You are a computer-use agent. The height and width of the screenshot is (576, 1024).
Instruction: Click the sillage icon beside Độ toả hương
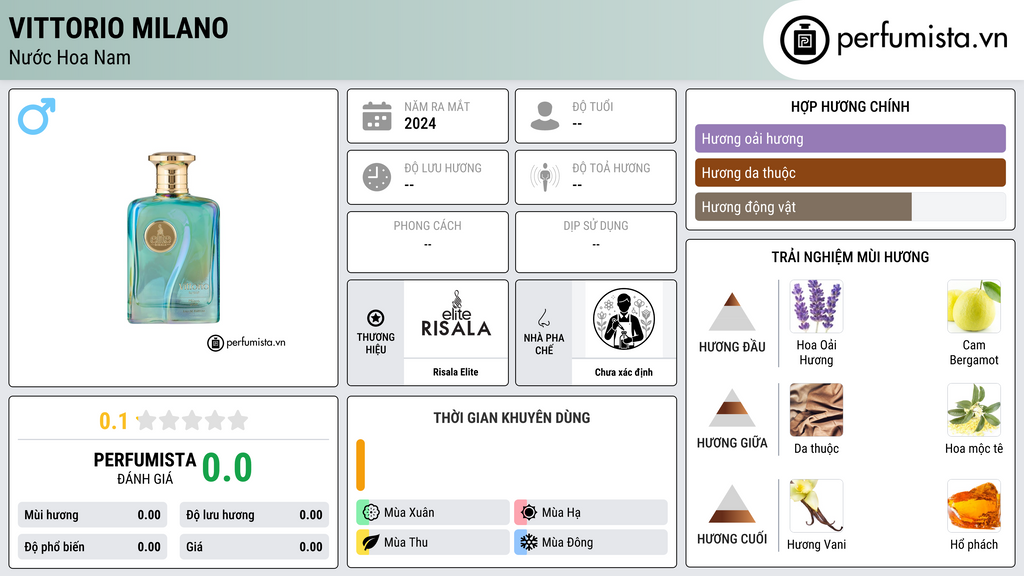pos(545,177)
